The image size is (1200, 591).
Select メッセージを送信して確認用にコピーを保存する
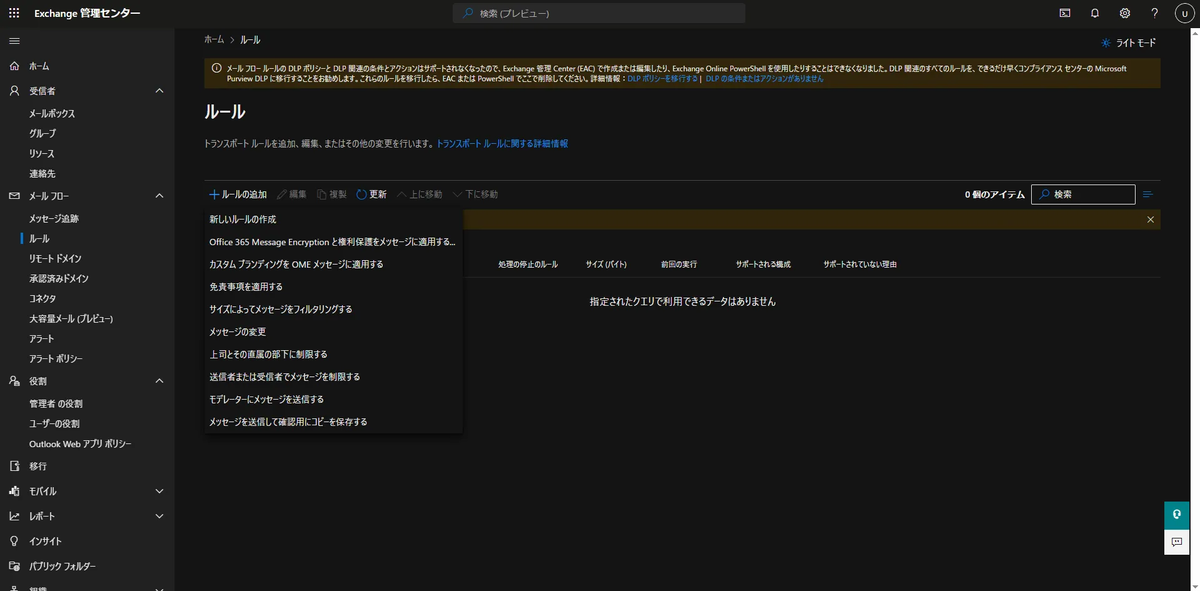tap(333, 422)
